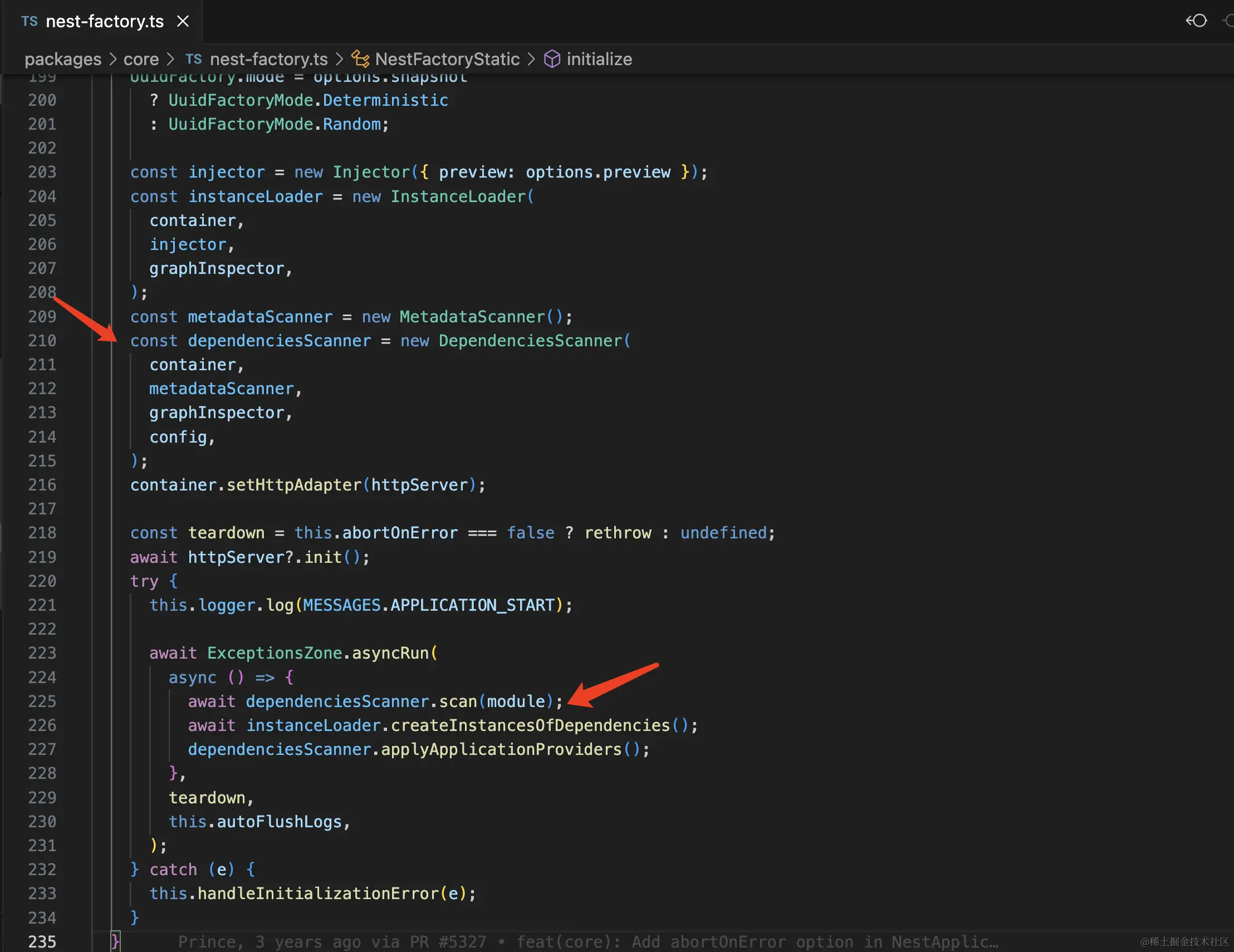The width and height of the screenshot is (1234, 952).
Task: Click InstanceLoader constructor call on line 204
Action: click(x=458, y=197)
